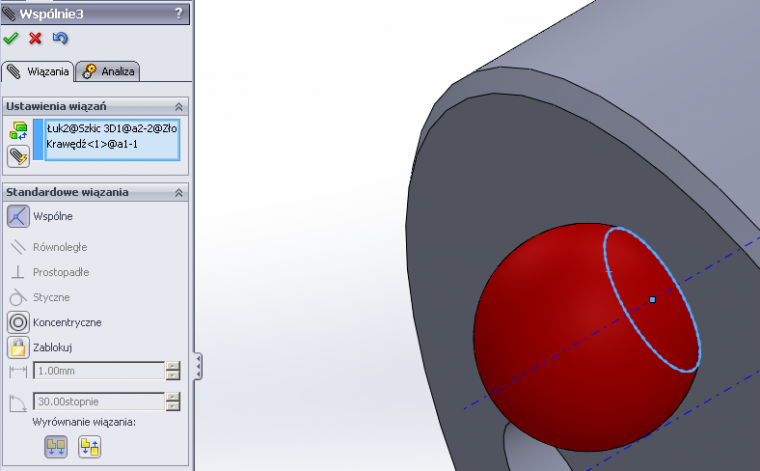Increase the 1.00mm distance with up arrow
760x471 pixels.
pyautogui.click(x=173, y=366)
